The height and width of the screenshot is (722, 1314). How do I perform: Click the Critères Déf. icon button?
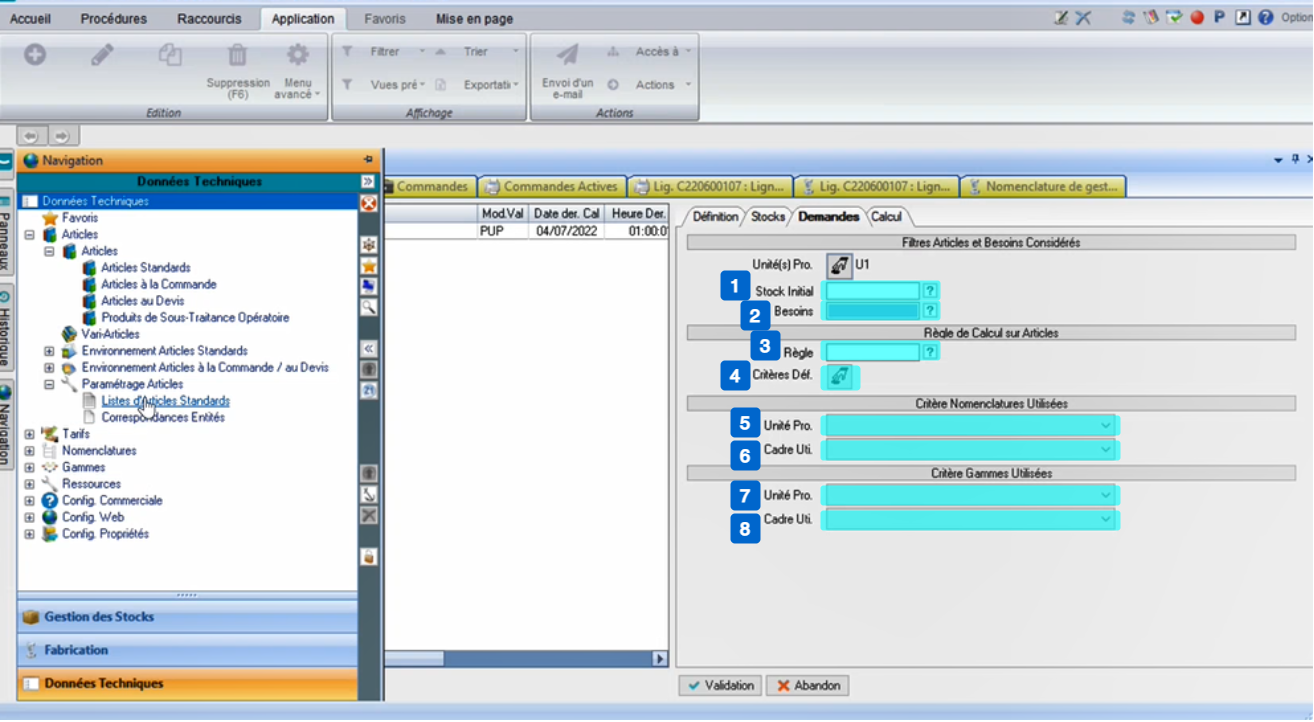pyautogui.click(x=840, y=377)
